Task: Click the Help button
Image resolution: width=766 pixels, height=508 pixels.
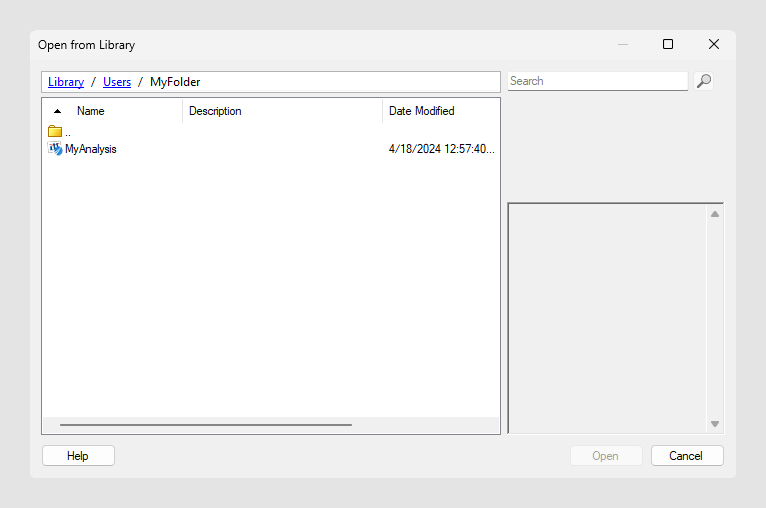Action: pyautogui.click(x=78, y=456)
